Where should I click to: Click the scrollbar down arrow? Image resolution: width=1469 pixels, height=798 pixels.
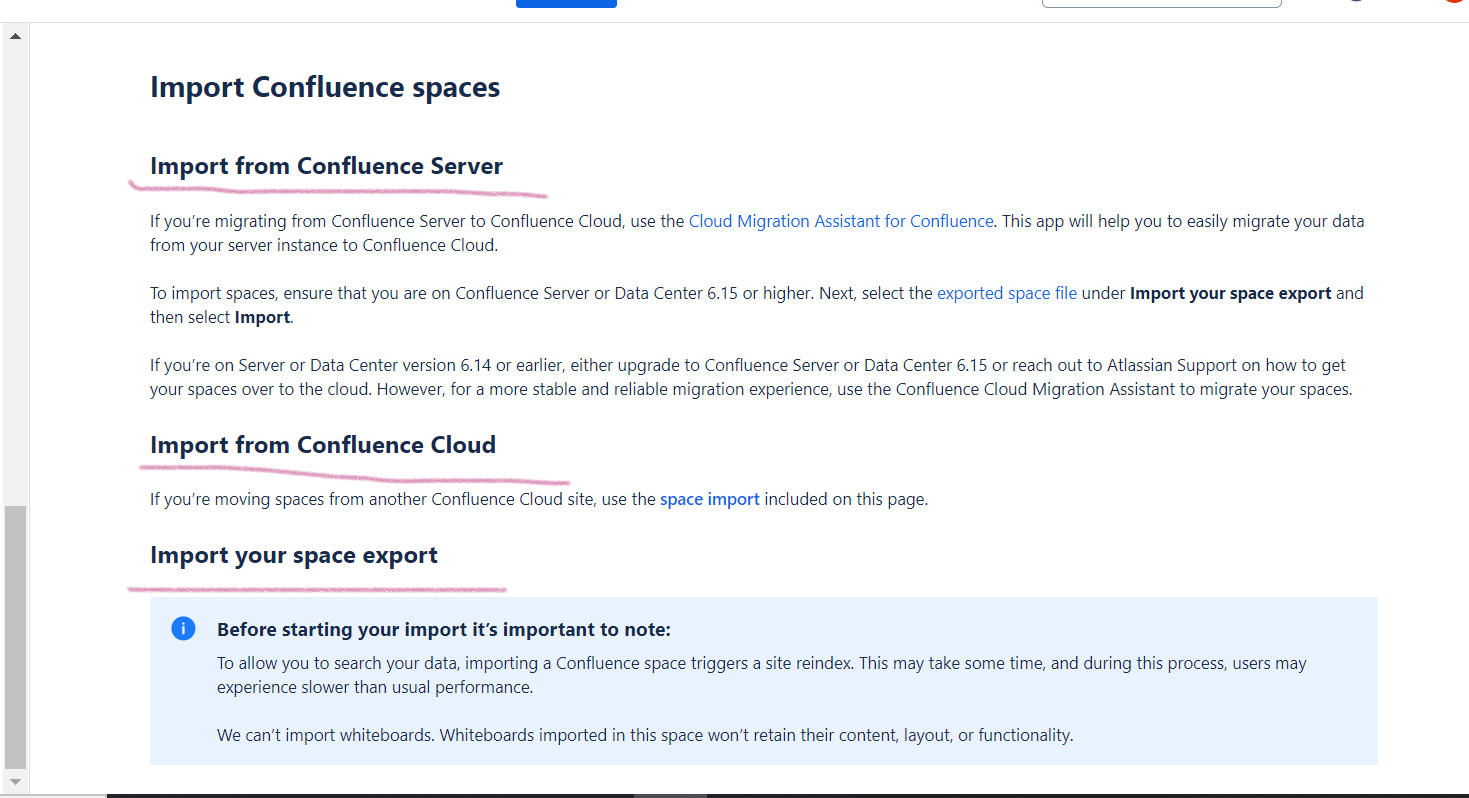click(x=14, y=781)
